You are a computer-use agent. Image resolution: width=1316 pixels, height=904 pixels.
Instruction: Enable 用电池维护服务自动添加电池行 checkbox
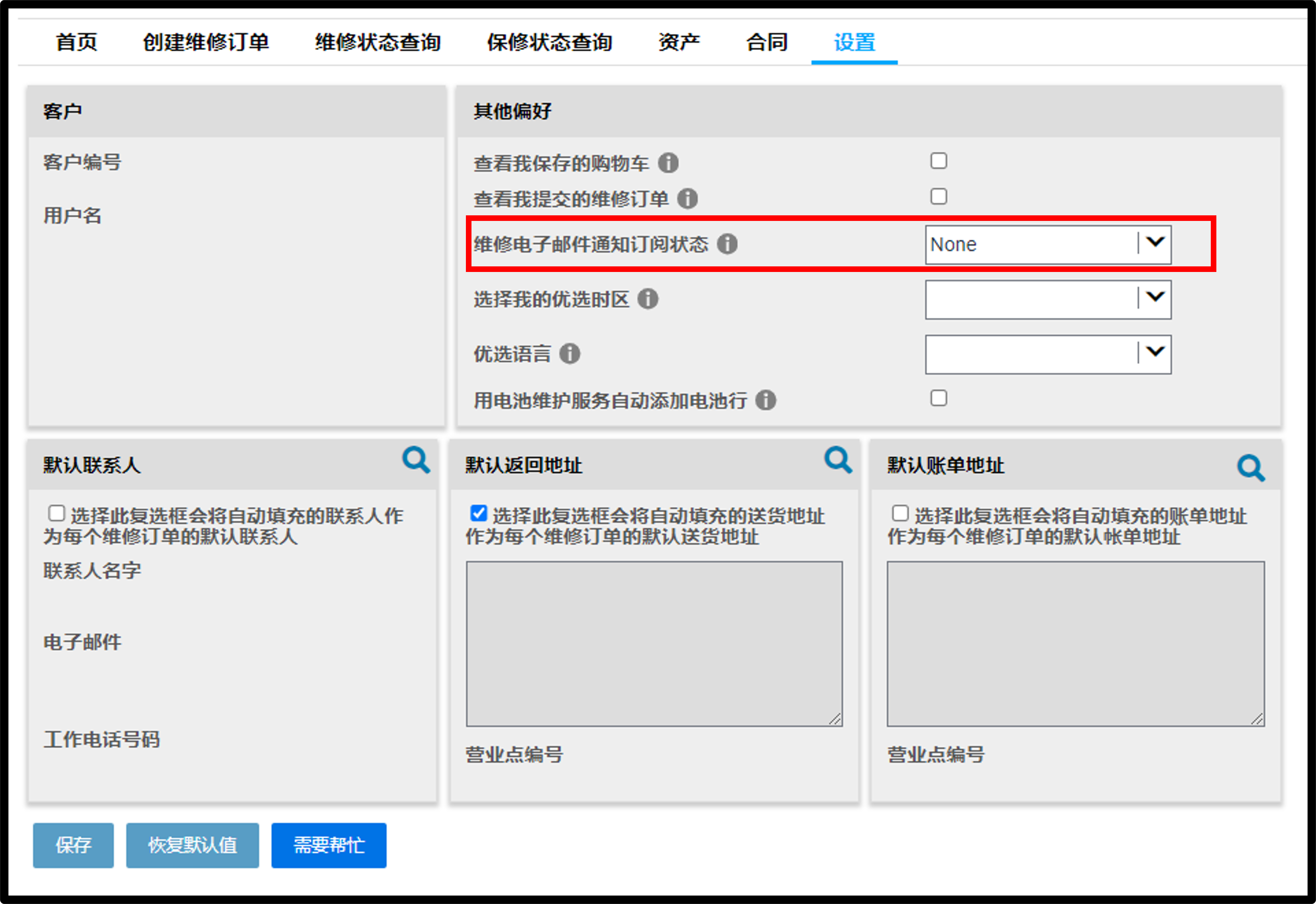coord(938,398)
